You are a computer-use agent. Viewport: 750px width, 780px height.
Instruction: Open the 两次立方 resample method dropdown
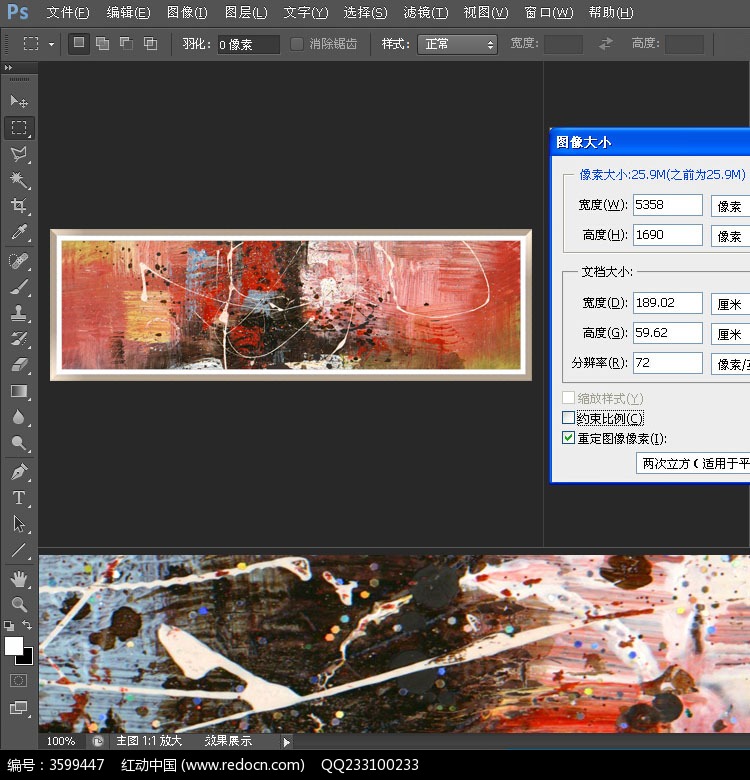click(693, 464)
